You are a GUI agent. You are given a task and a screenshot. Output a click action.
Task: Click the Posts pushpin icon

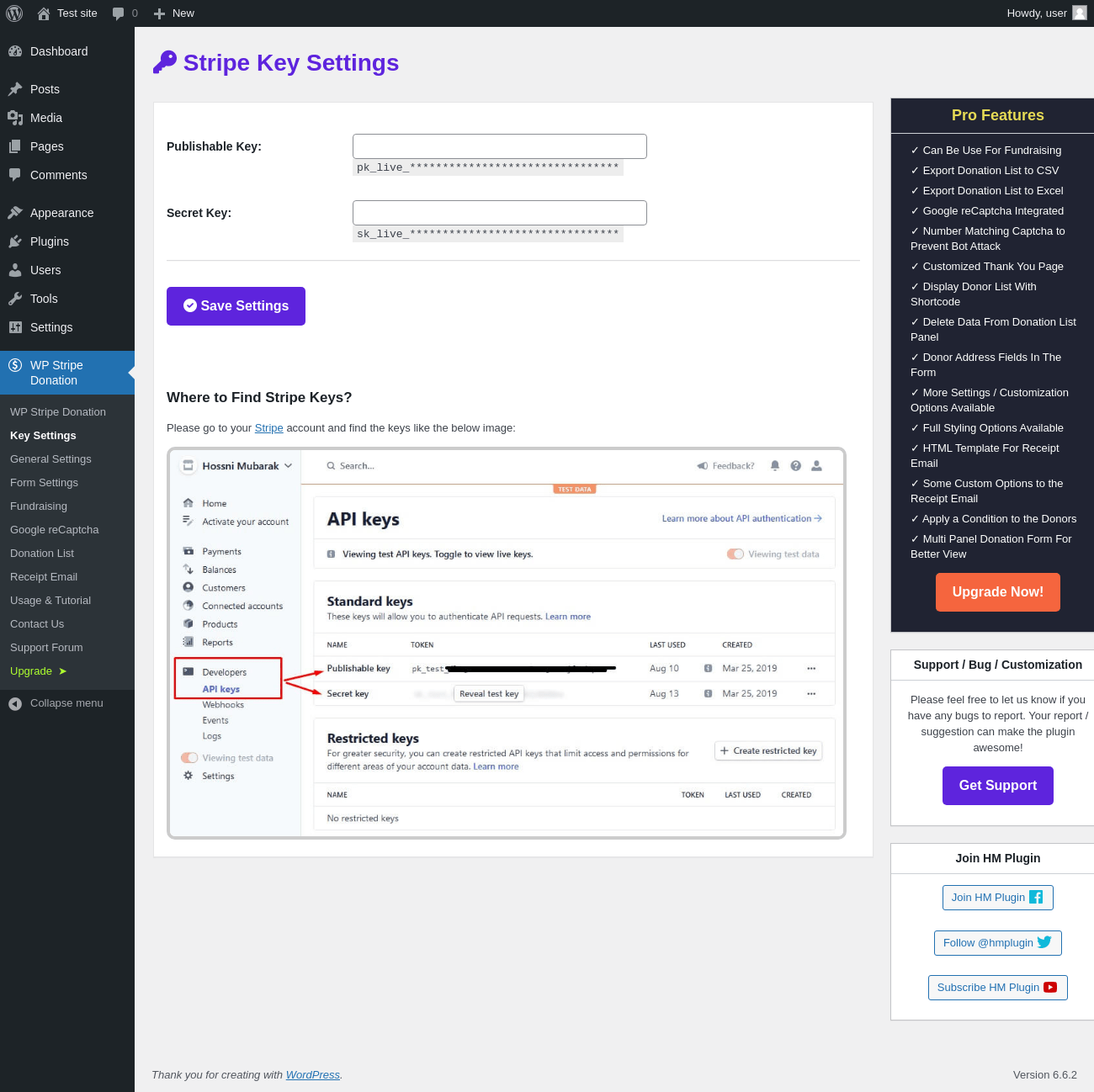[15, 89]
